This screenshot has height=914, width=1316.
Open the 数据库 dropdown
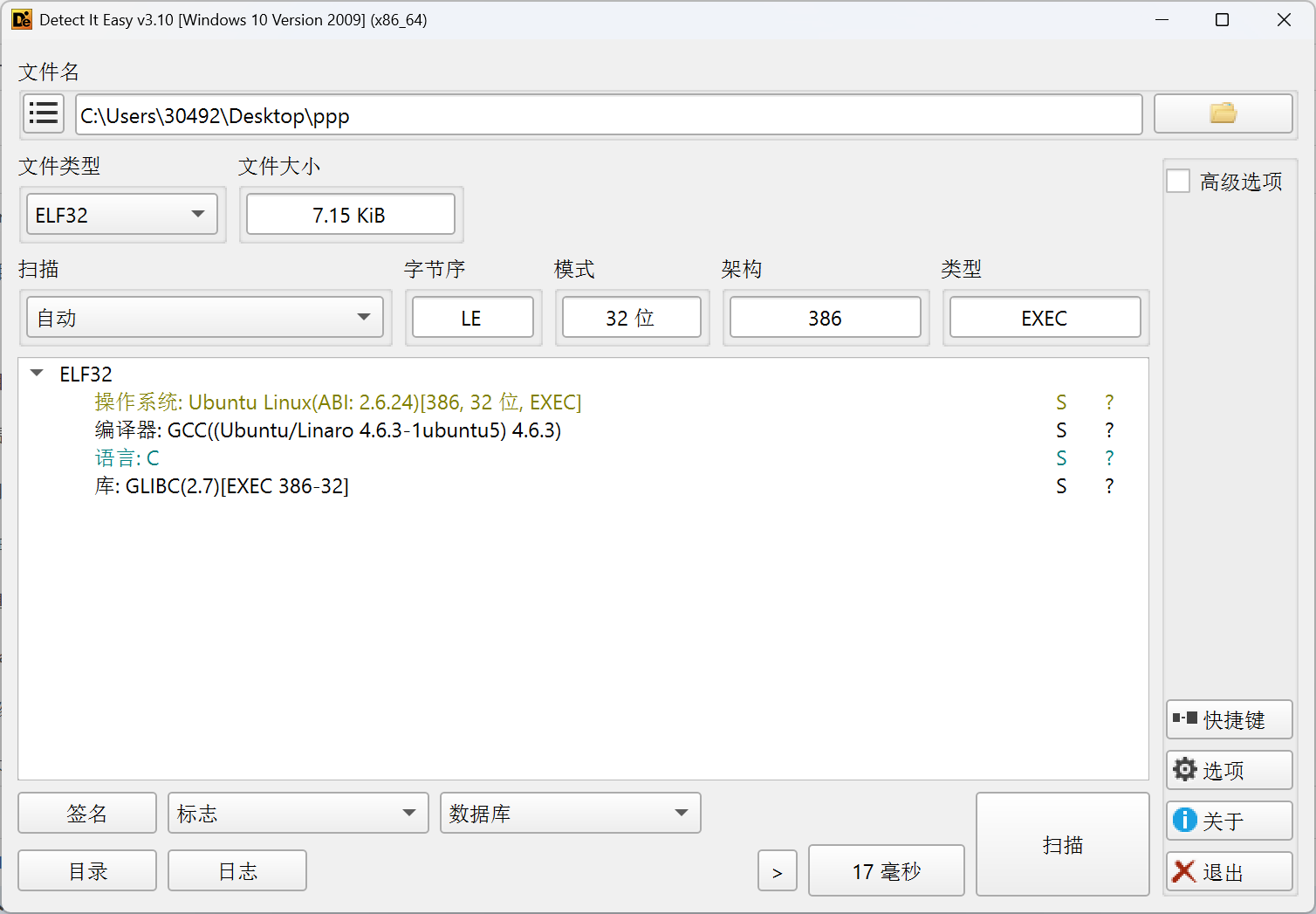(571, 813)
